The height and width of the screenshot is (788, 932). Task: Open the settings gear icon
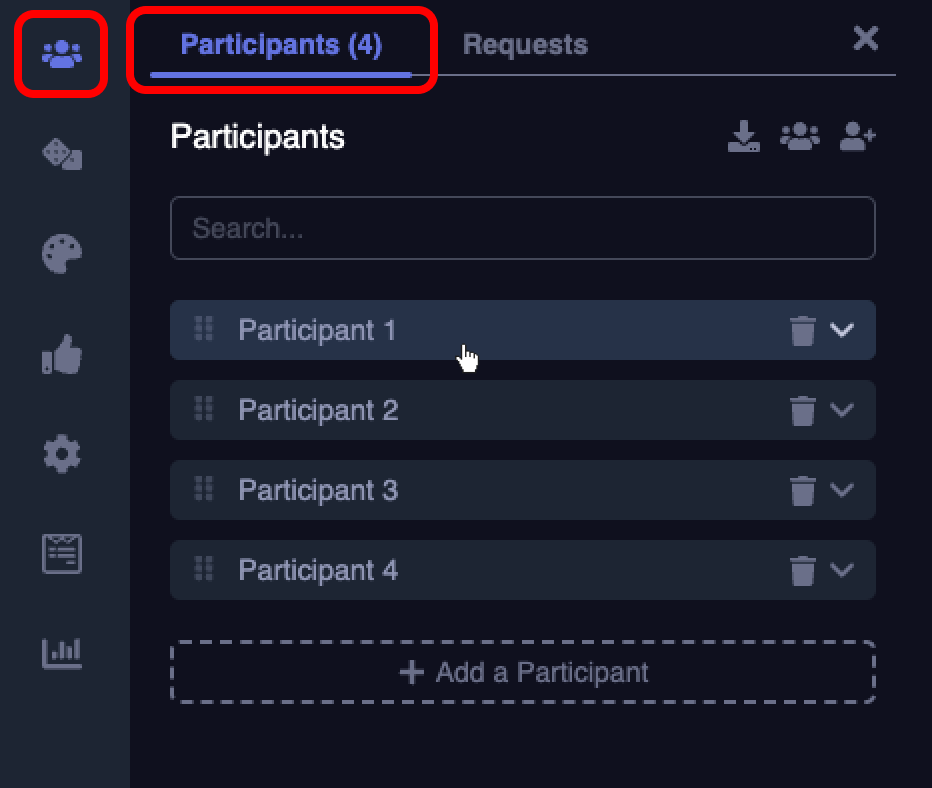tap(61, 455)
